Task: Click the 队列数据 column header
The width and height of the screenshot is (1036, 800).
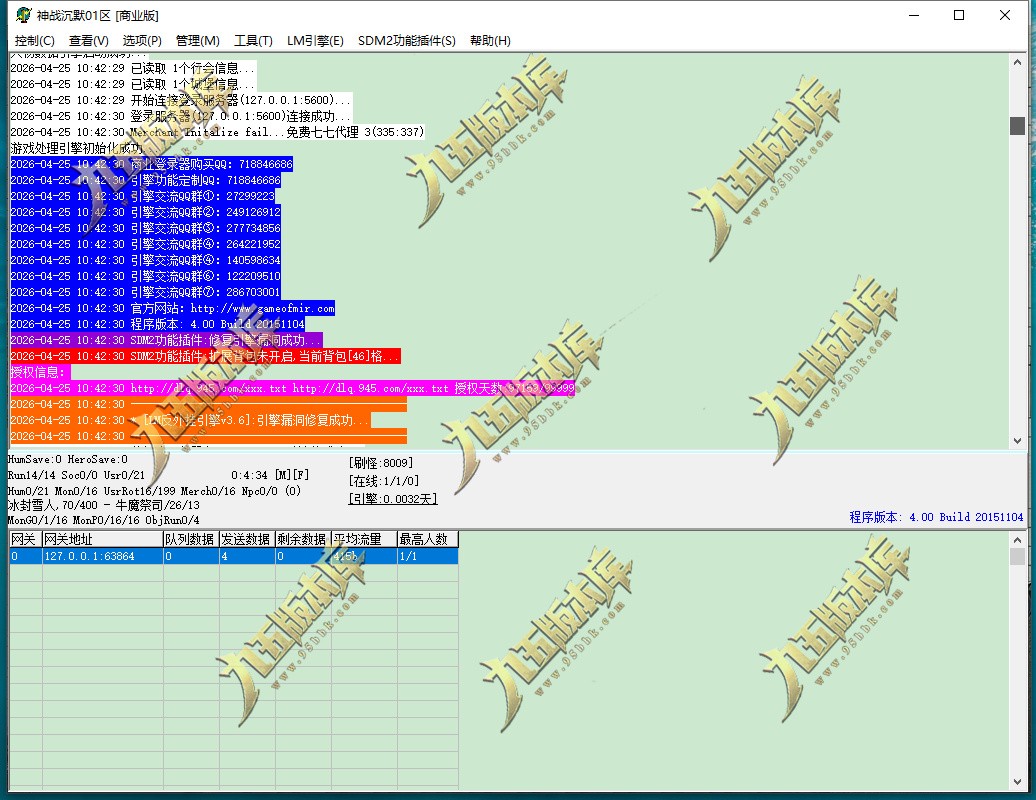Action: (x=191, y=539)
